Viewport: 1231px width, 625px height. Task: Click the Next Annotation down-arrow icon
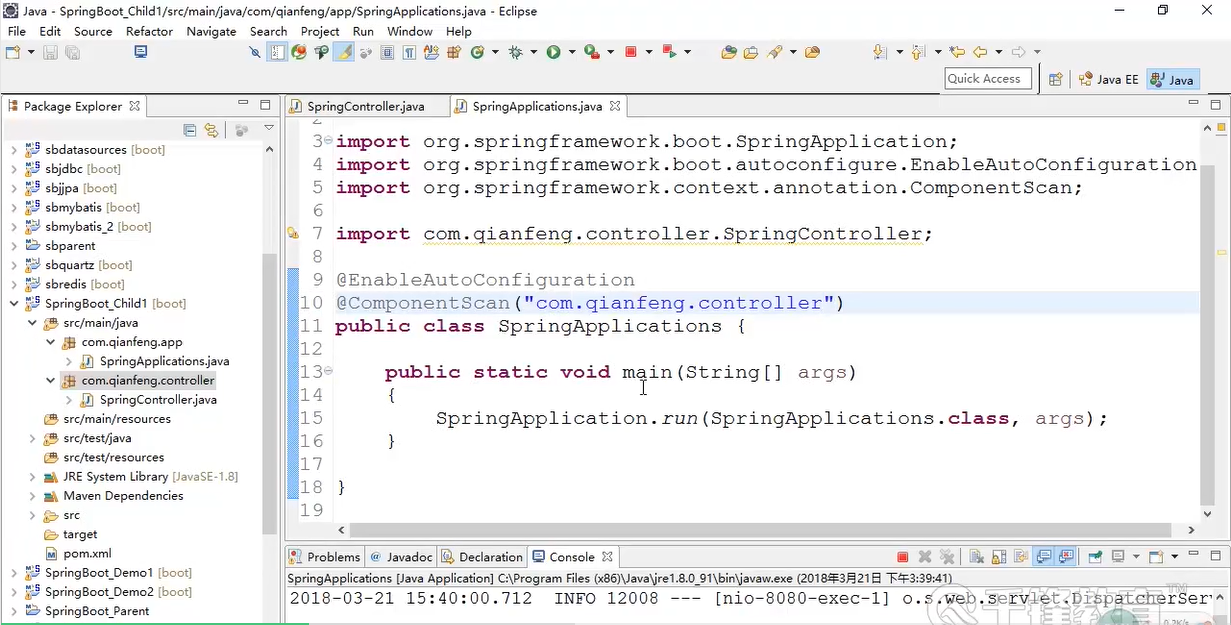tap(880, 52)
